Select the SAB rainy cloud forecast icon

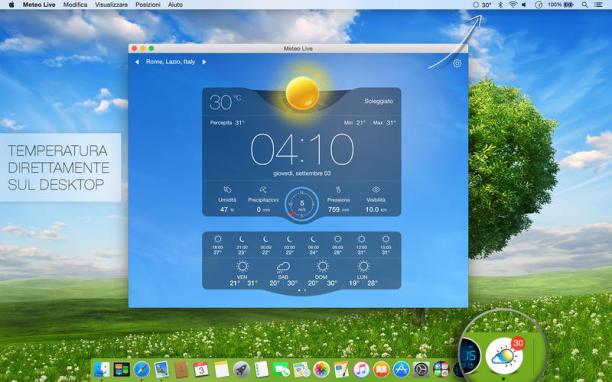283,267
